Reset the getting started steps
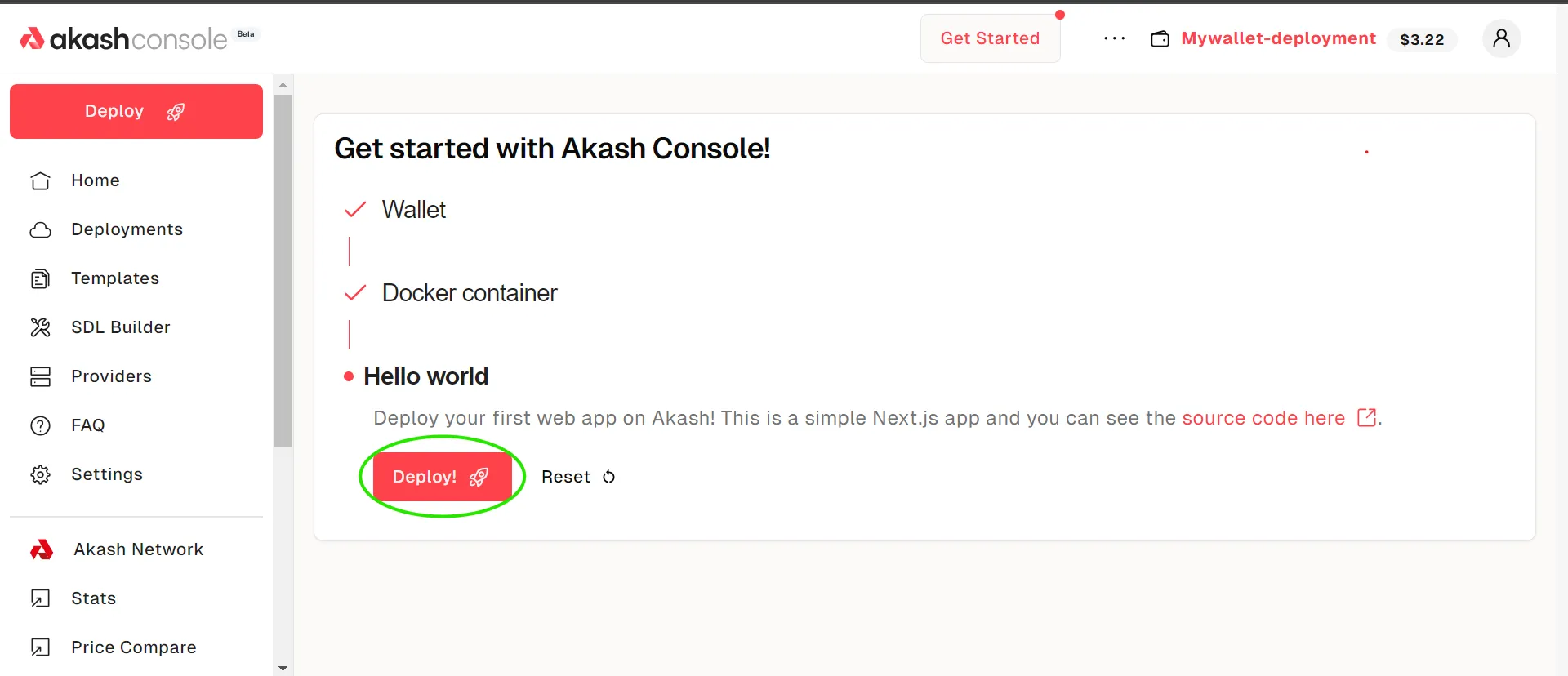This screenshot has height=676, width=1568. 577,477
